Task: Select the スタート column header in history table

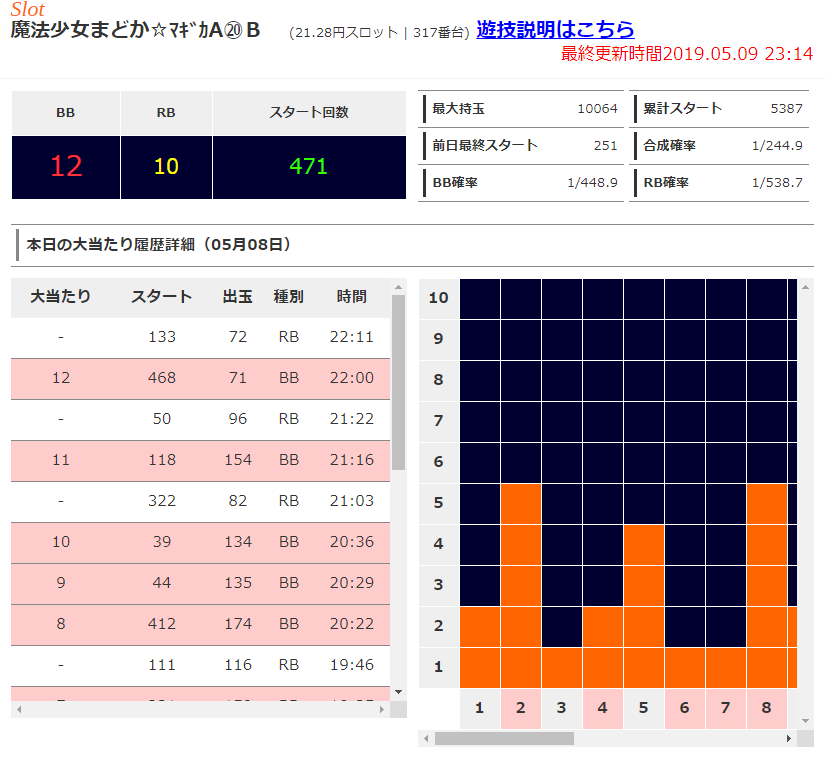Action: (162, 297)
